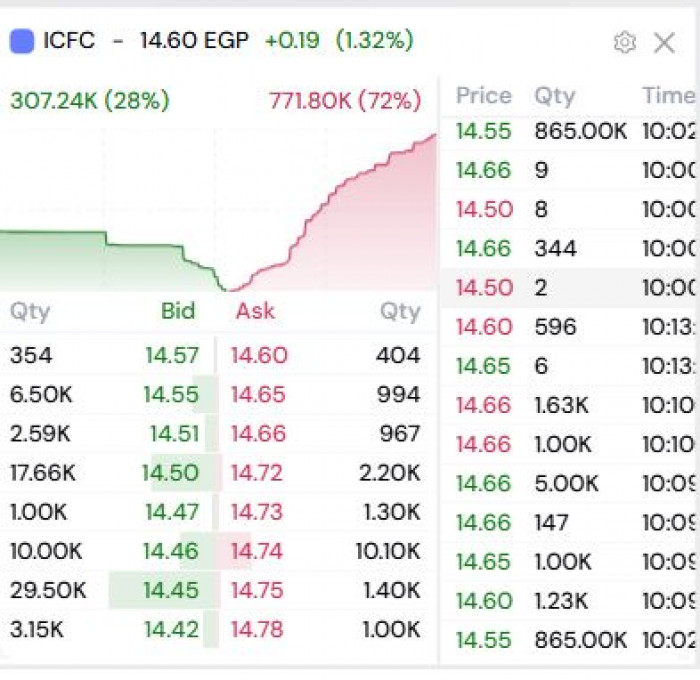Select the 14.45 bid with 29.50K quantity
The image size is (700, 680).
tap(171, 590)
